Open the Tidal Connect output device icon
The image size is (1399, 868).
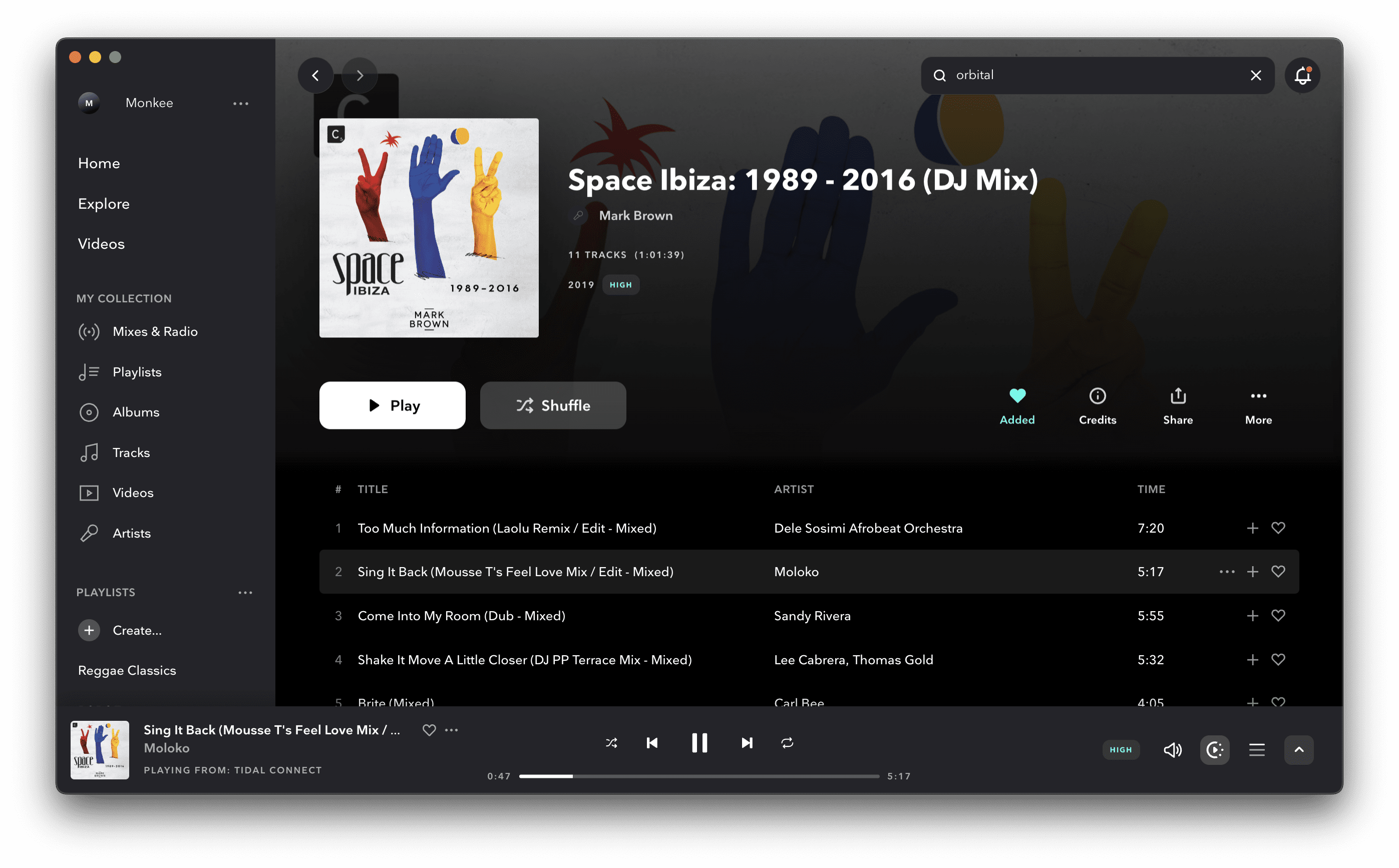tap(1214, 750)
